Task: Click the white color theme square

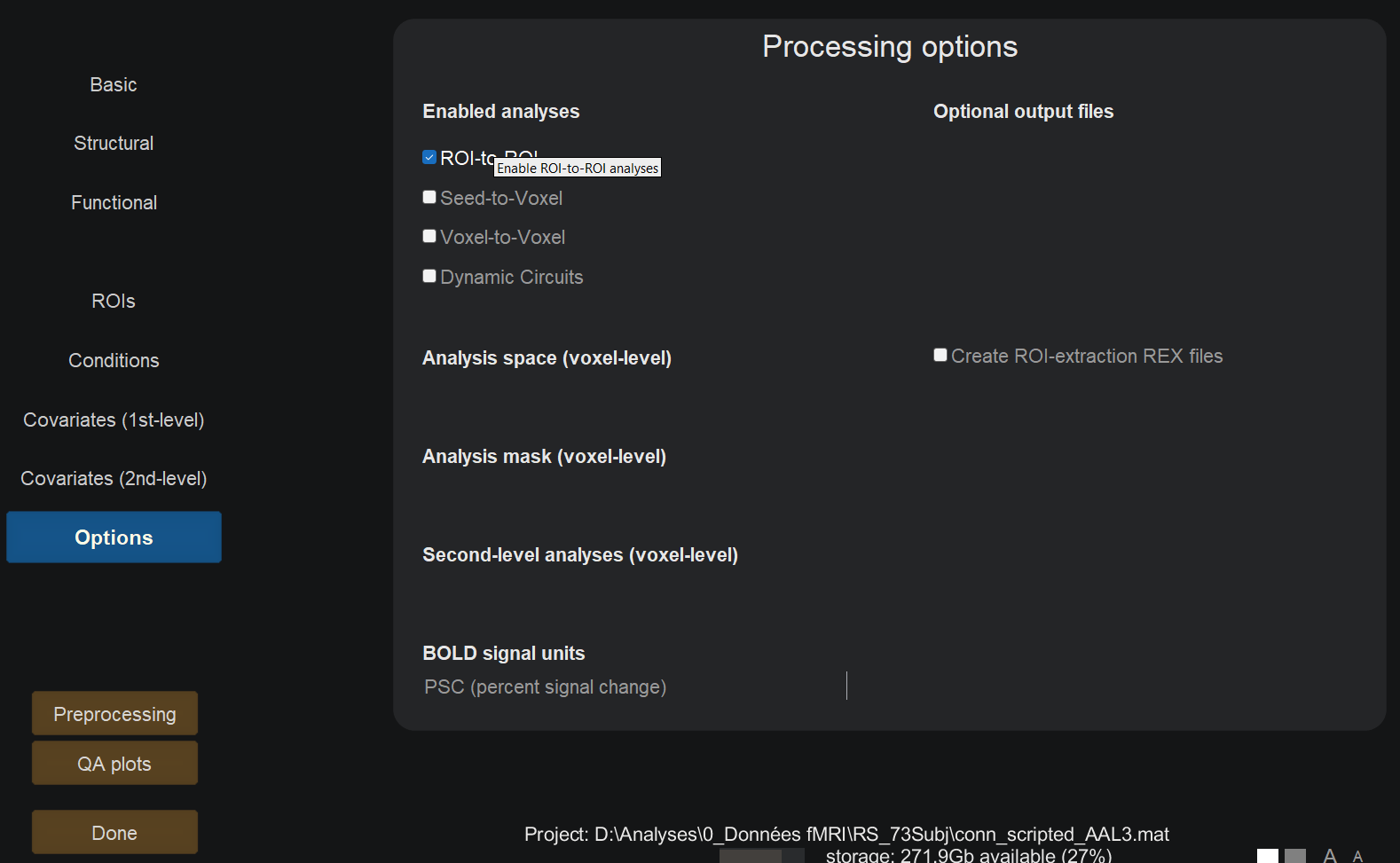Action: (1267, 856)
